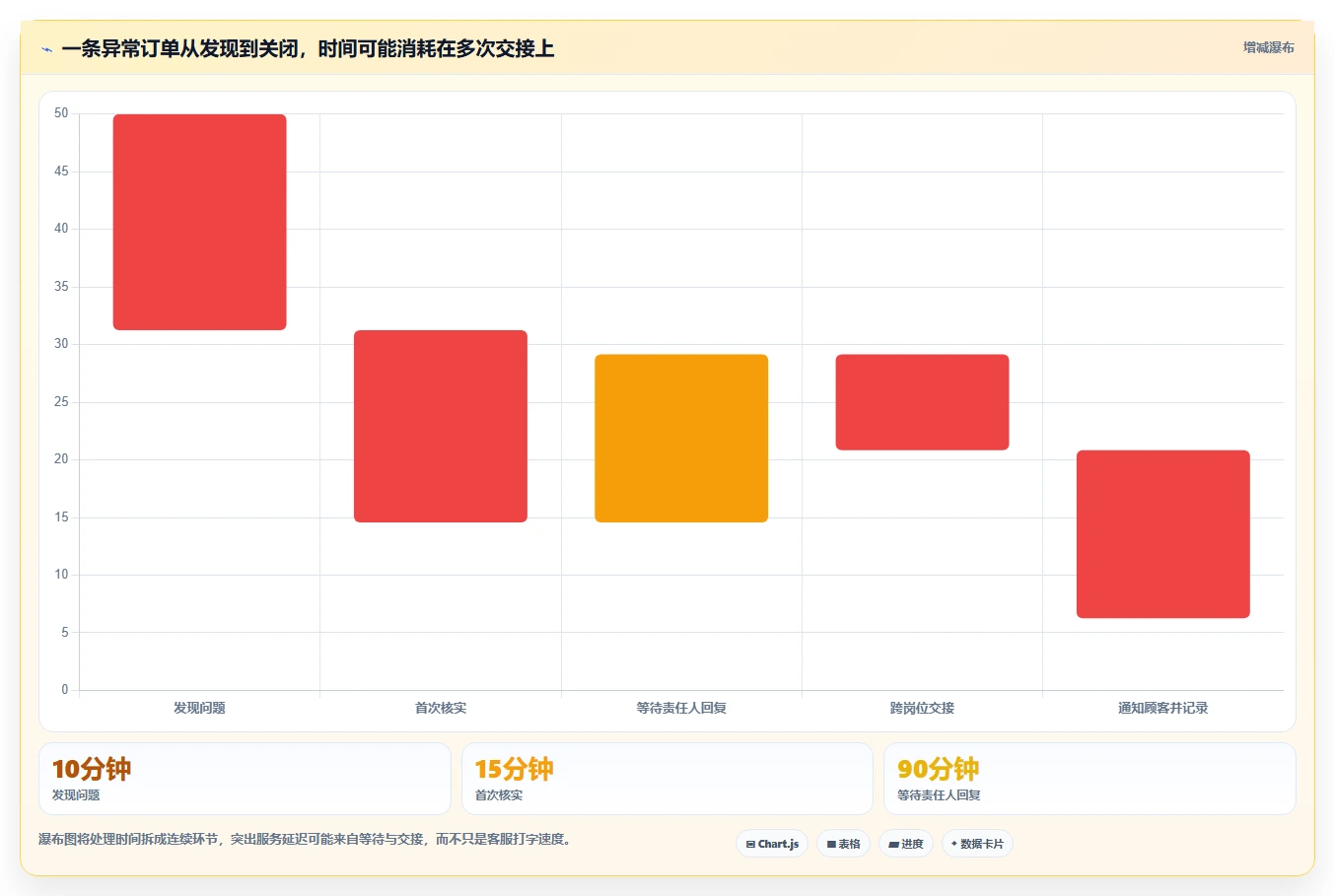Screen dimensions: 1335x896
Task: Open the 90分钟 等待责任人回复 stat card
Action: 1089,779
